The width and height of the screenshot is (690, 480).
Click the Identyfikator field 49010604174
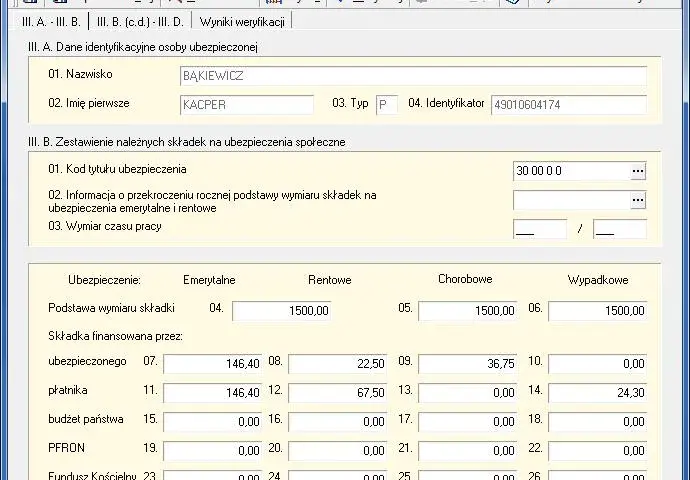click(x=569, y=105)
